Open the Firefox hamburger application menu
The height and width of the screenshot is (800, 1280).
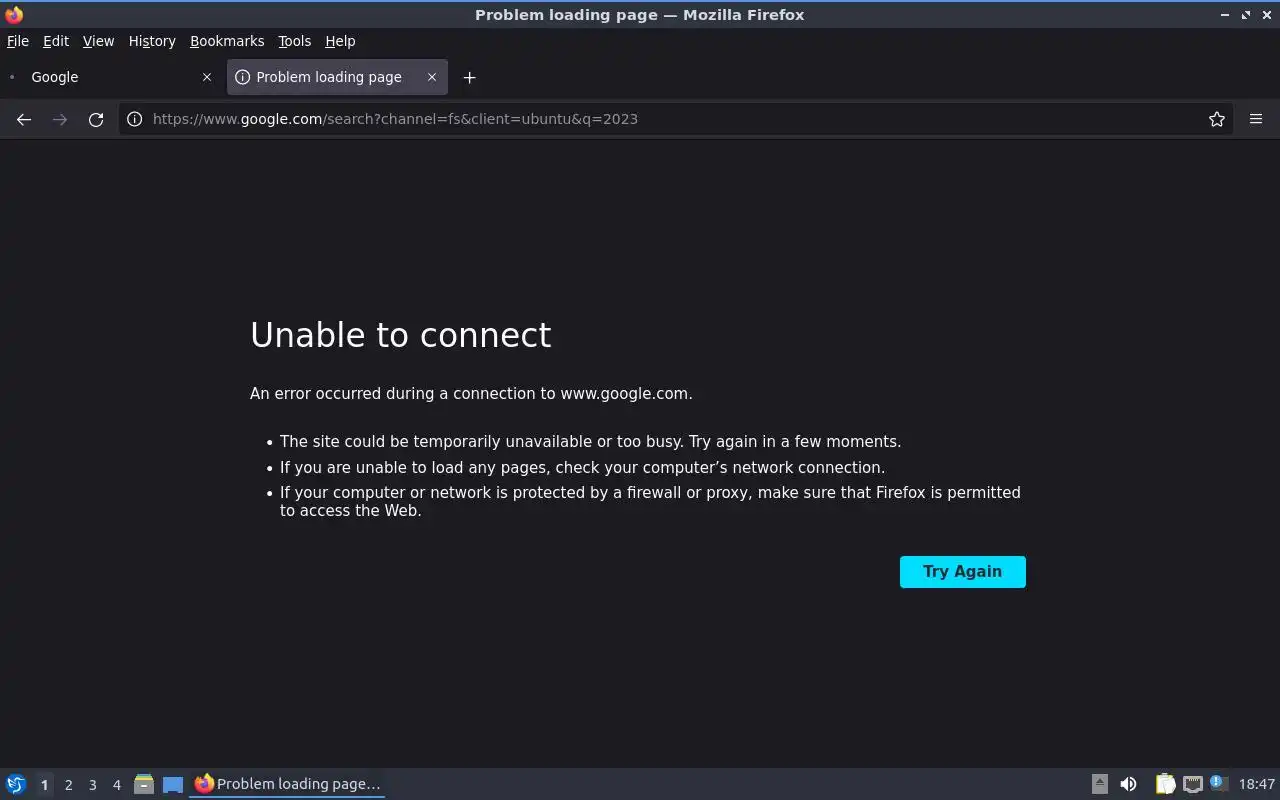1256,119
